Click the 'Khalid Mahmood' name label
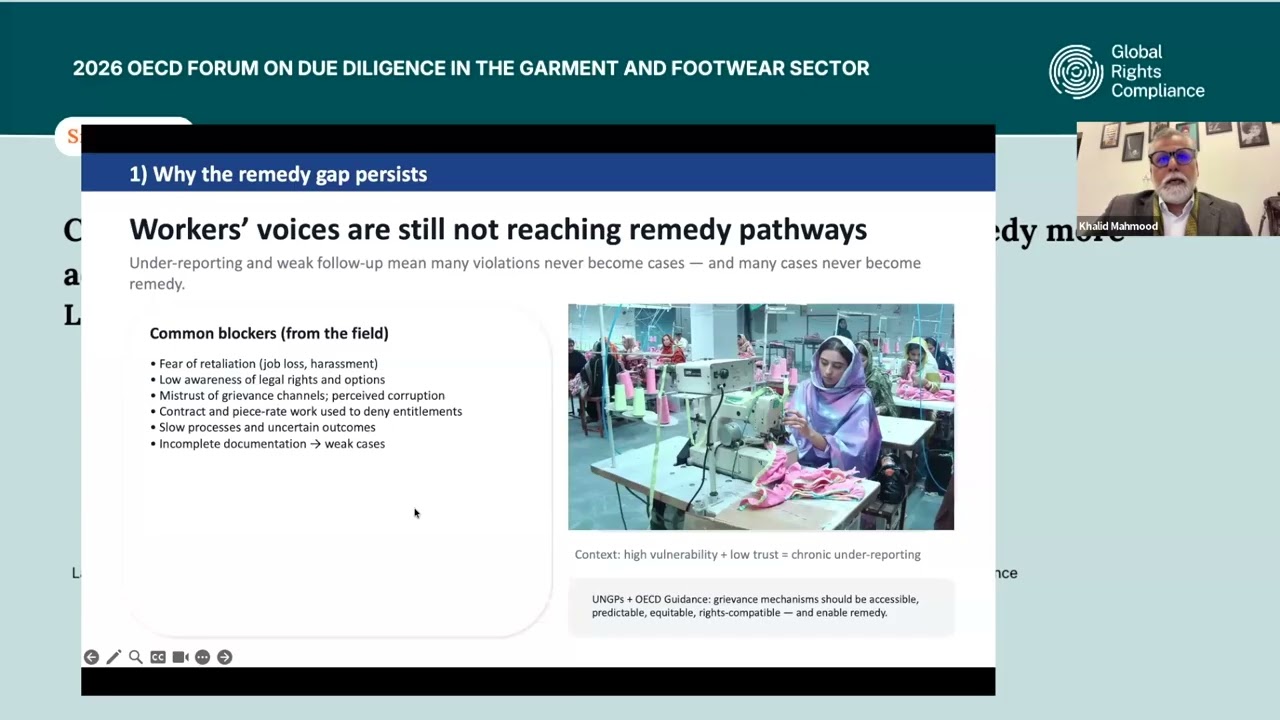Image resolution: width=1280 pixels, height=720 pixels. pyautogui.click(x=1118, y=226)
